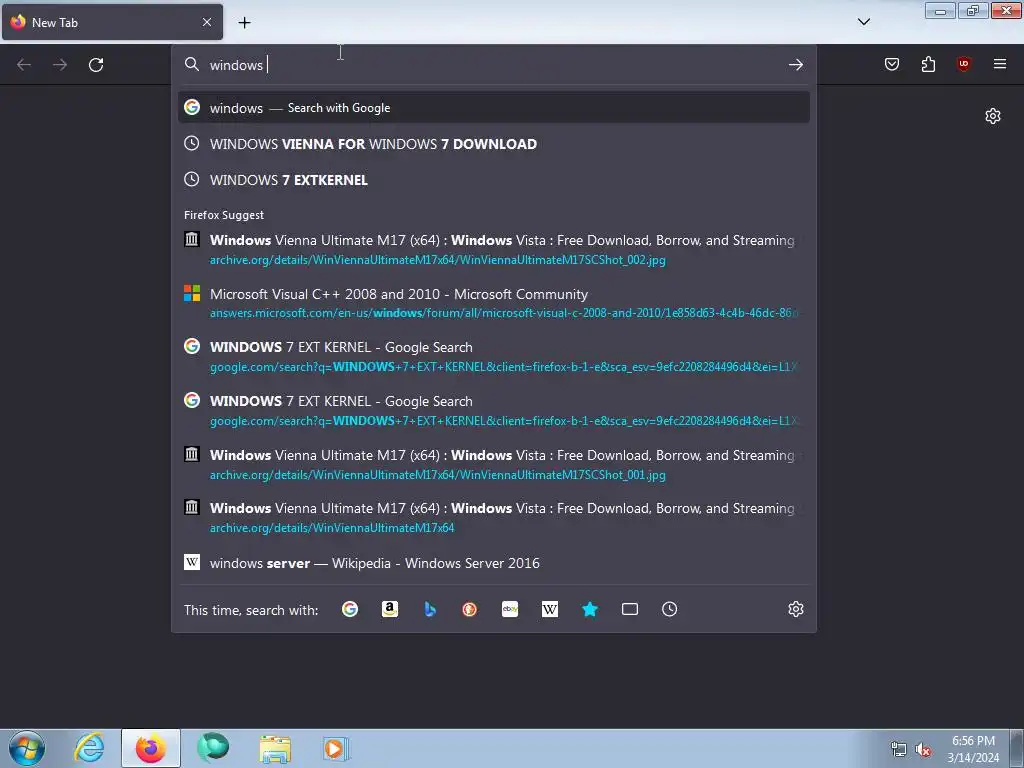This screenshot has height=768, width=1024.
Task: Open archive.org result ending SCShot_001.jpg
Action: click(494, 464)
